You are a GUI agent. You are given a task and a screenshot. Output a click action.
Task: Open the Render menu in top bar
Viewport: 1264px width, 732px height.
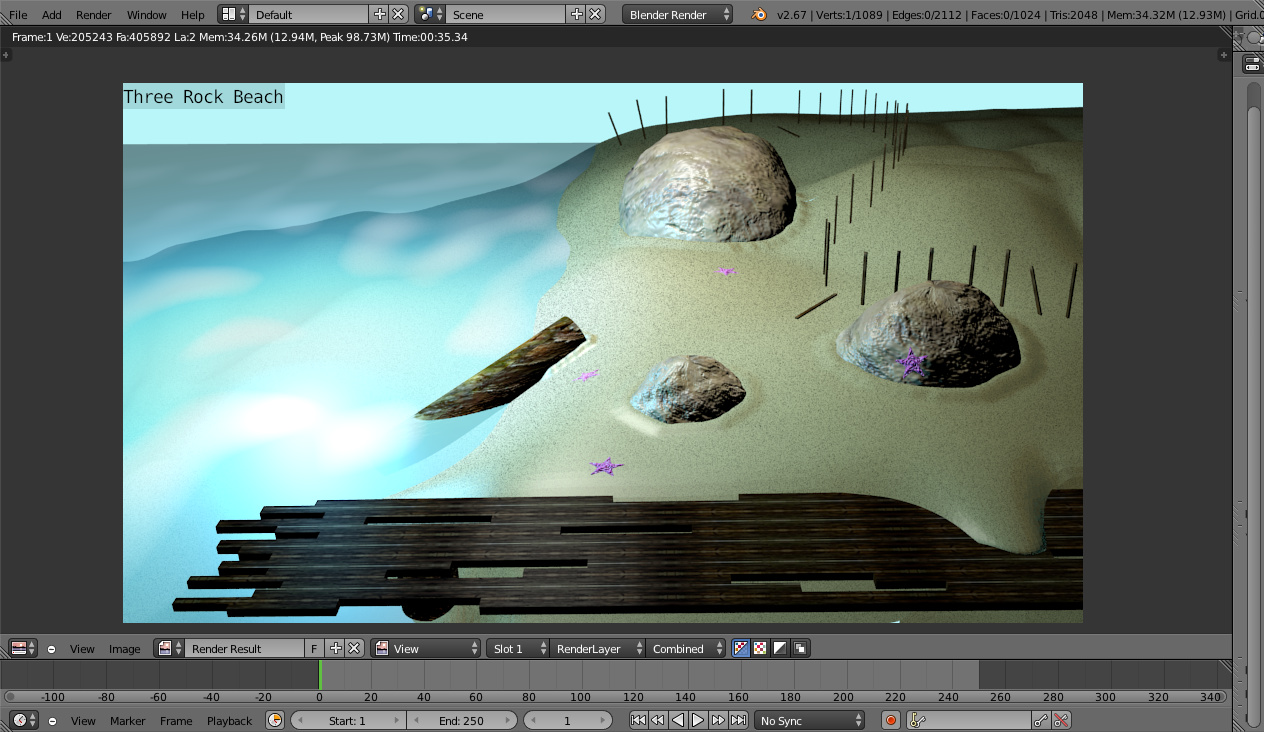[94, 15]
